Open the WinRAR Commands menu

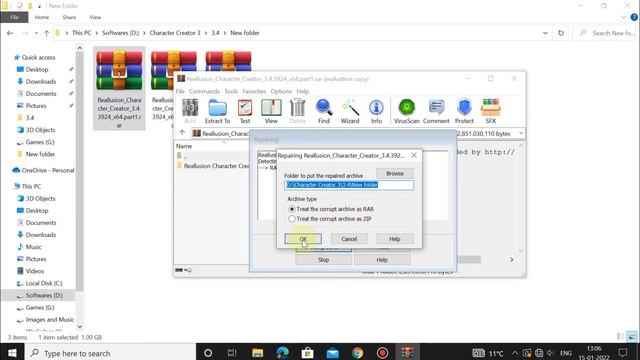[x=204, y=91]
